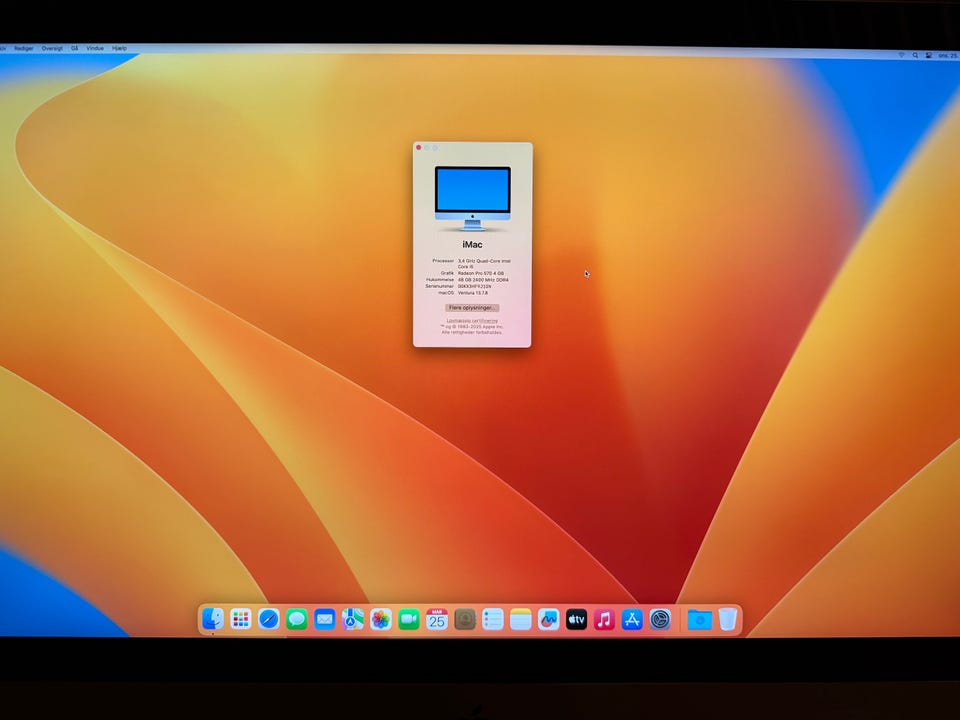Open the Downloads folder in Dock
Viewport: 960px width, 720px height.
click(x=699, y=619)
